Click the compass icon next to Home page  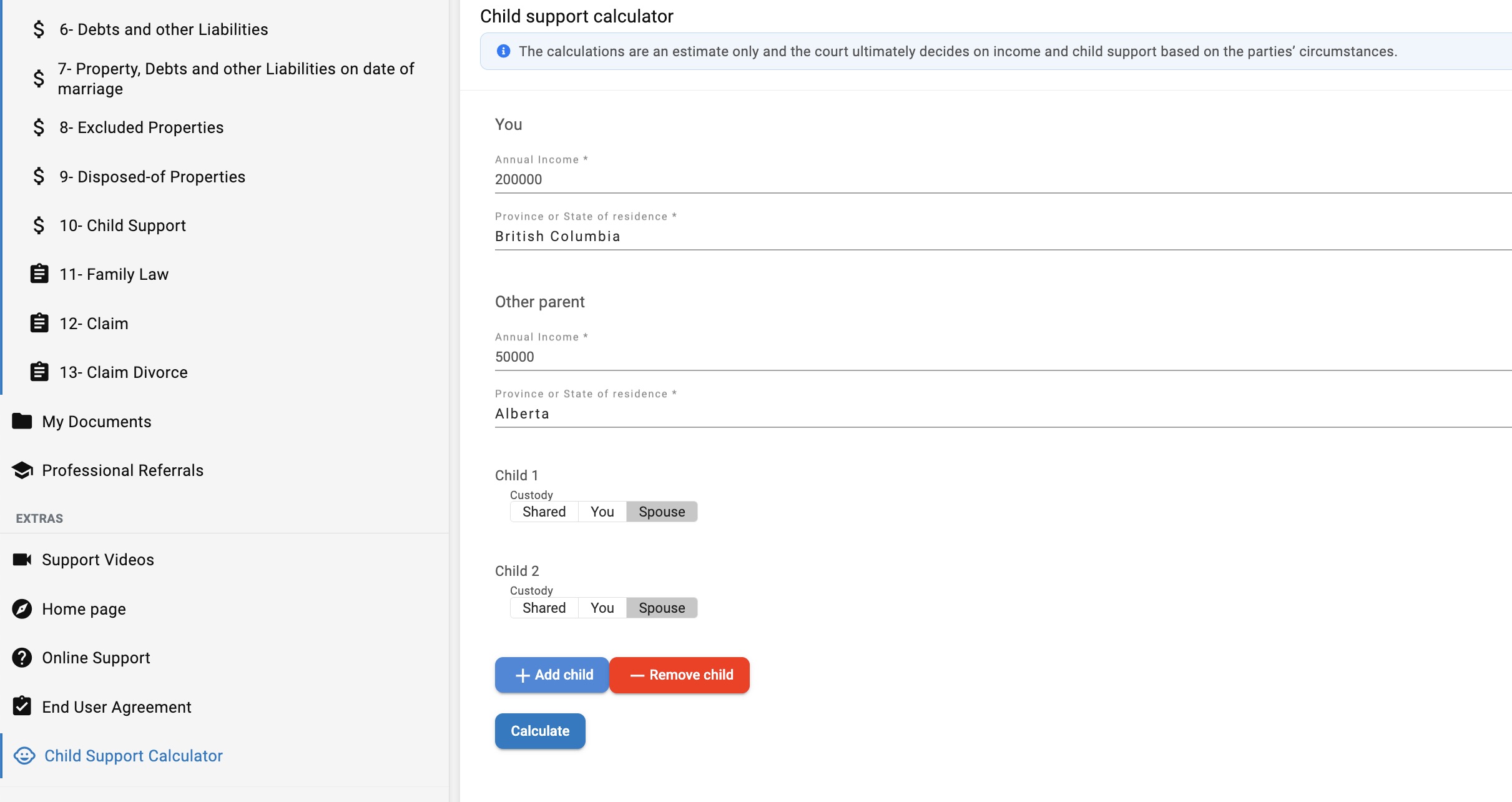(22, 608)
